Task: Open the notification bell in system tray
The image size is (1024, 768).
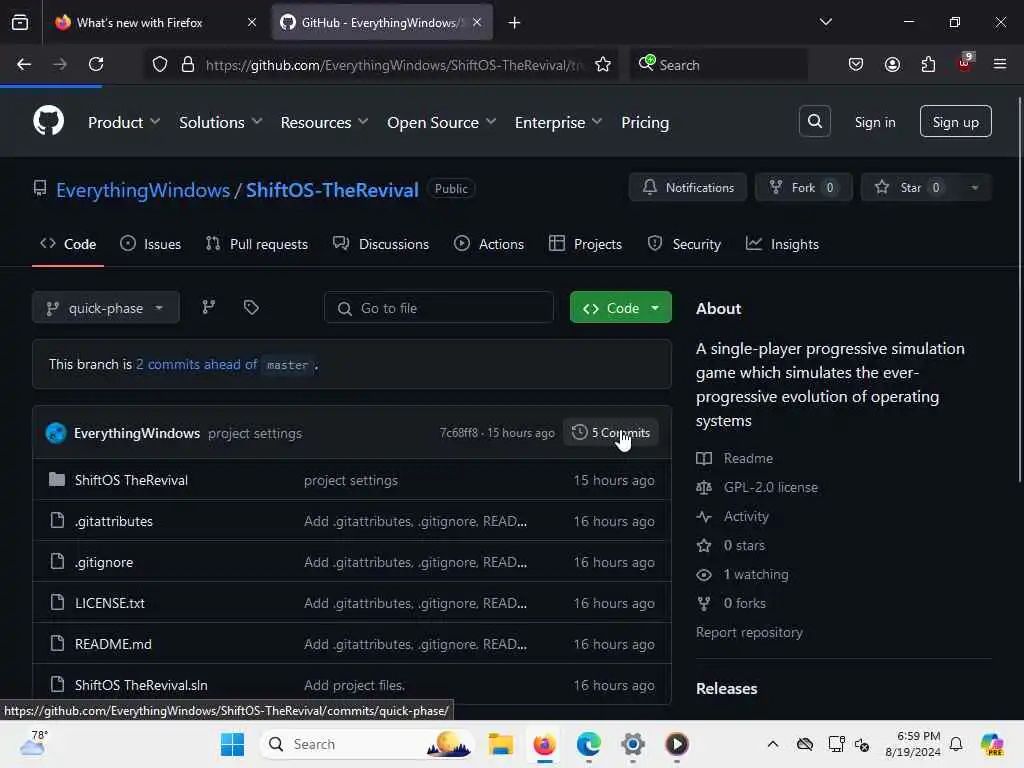Action: (x=956, y=744)
